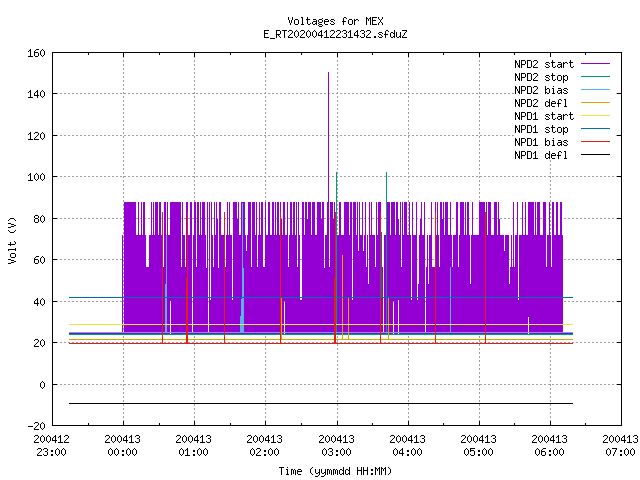Click the Time (yymmdd HH:MM) x-axis label
The height and width of the screenshot is (480, 640).
[335, 471]
